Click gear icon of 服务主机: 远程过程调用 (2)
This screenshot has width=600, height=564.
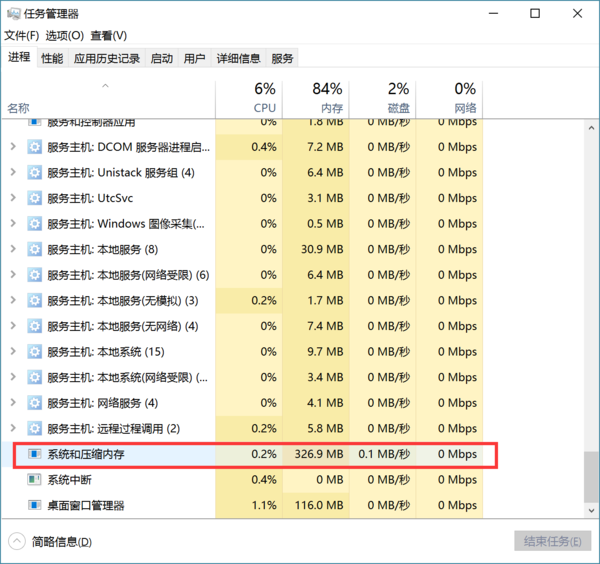34,429
